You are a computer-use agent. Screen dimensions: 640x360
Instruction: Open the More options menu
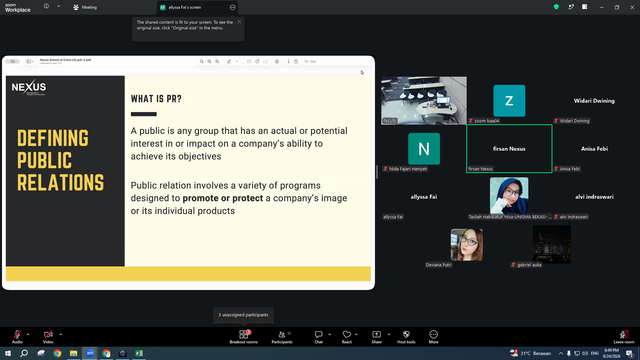point(433,337)
